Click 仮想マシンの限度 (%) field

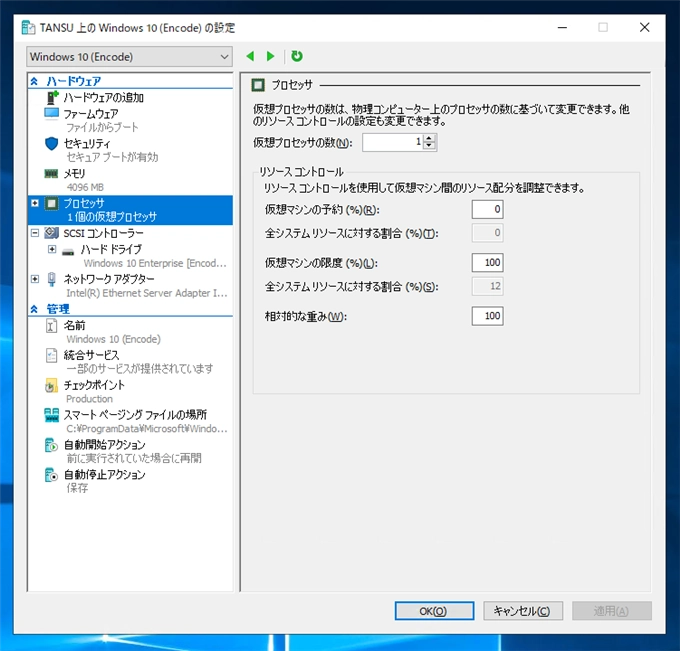point(487,262)
